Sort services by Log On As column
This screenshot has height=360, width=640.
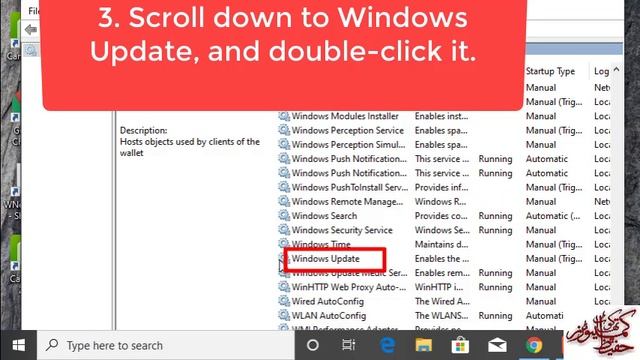click(x=601, y=71)
